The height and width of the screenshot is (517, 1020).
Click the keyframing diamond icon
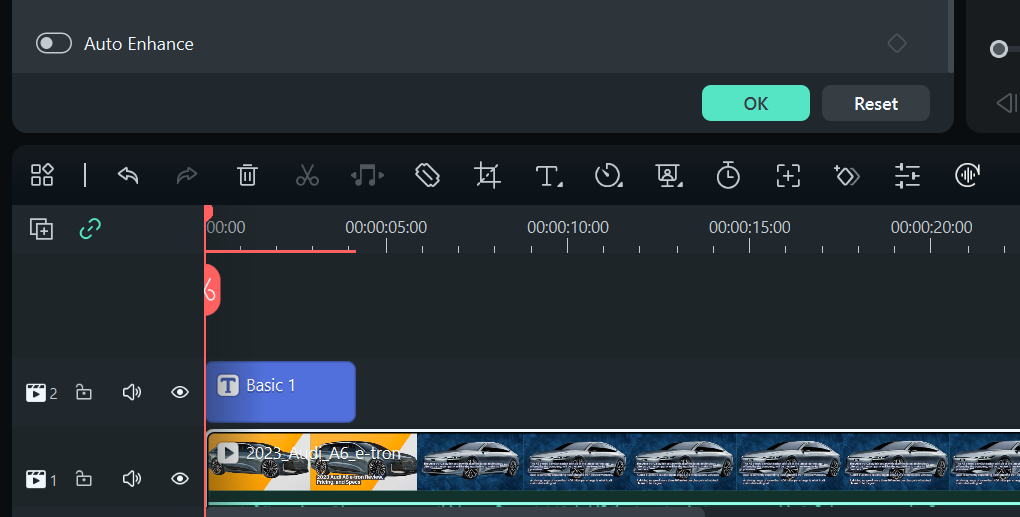847,175
